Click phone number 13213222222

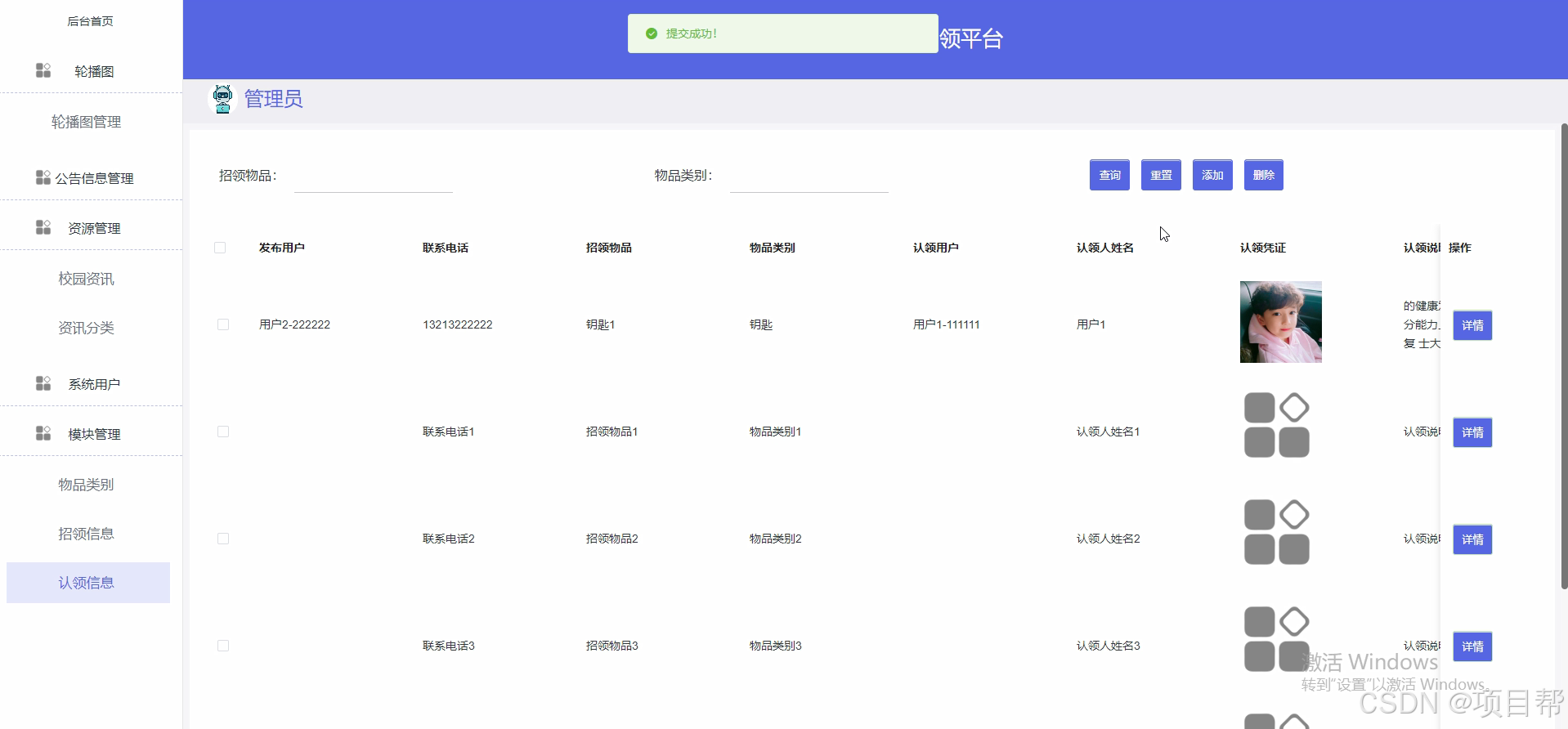(x=458, y=324)
